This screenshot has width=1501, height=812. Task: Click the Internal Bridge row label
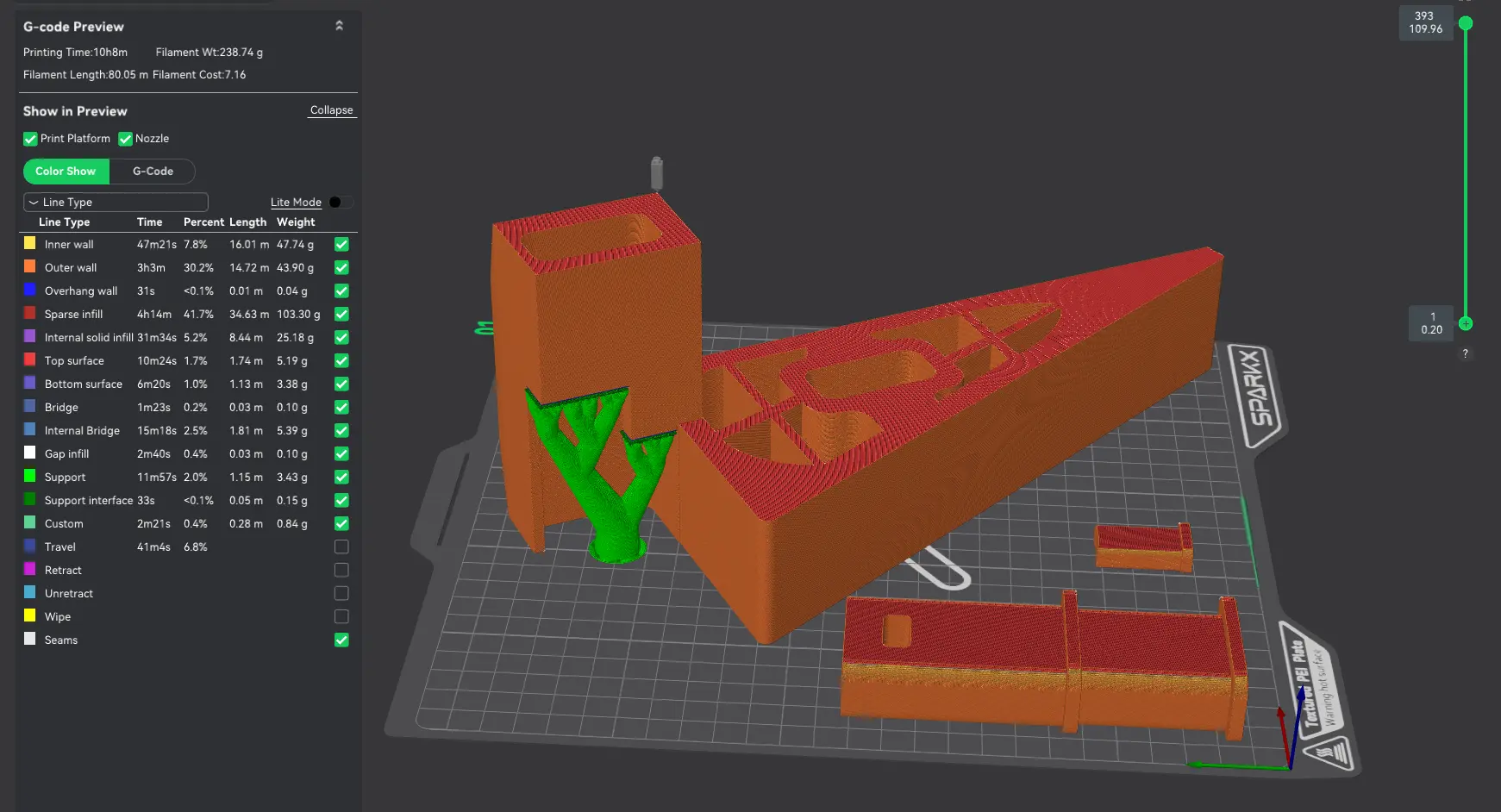pyautogui.click(x=82, y=430)
